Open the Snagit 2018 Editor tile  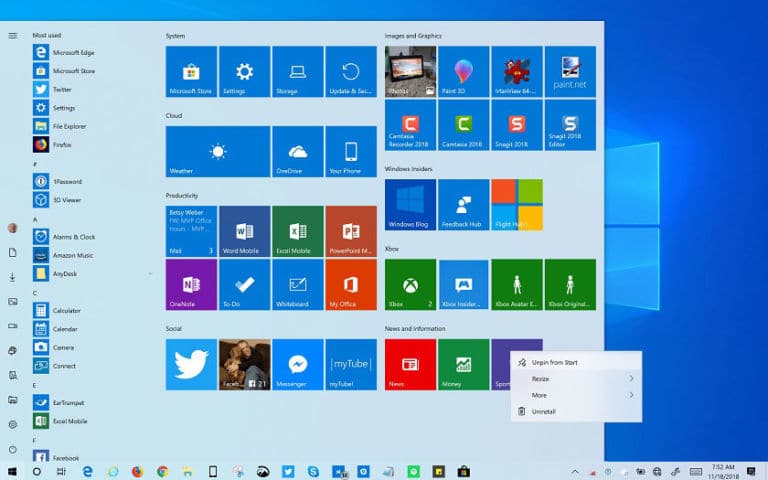[x=571, y=125]
